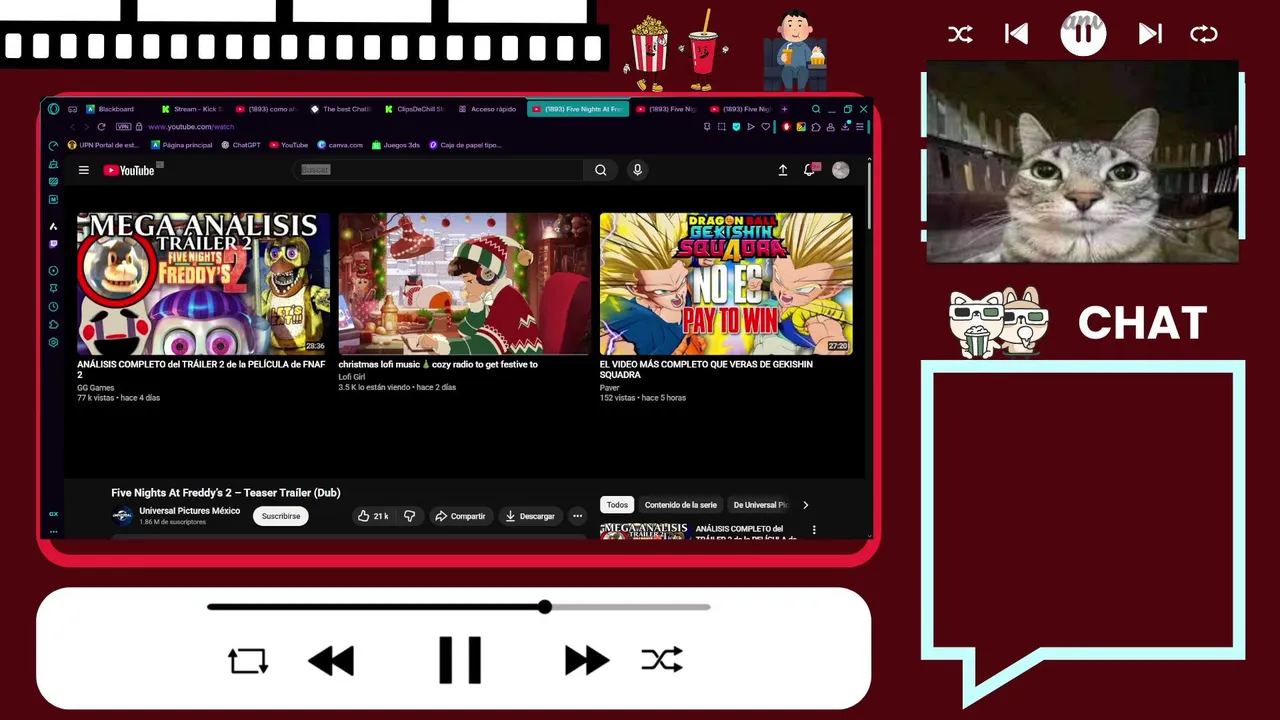Open the YouTube notifications bell
The image size is (1280, 720).
point(810,170)
